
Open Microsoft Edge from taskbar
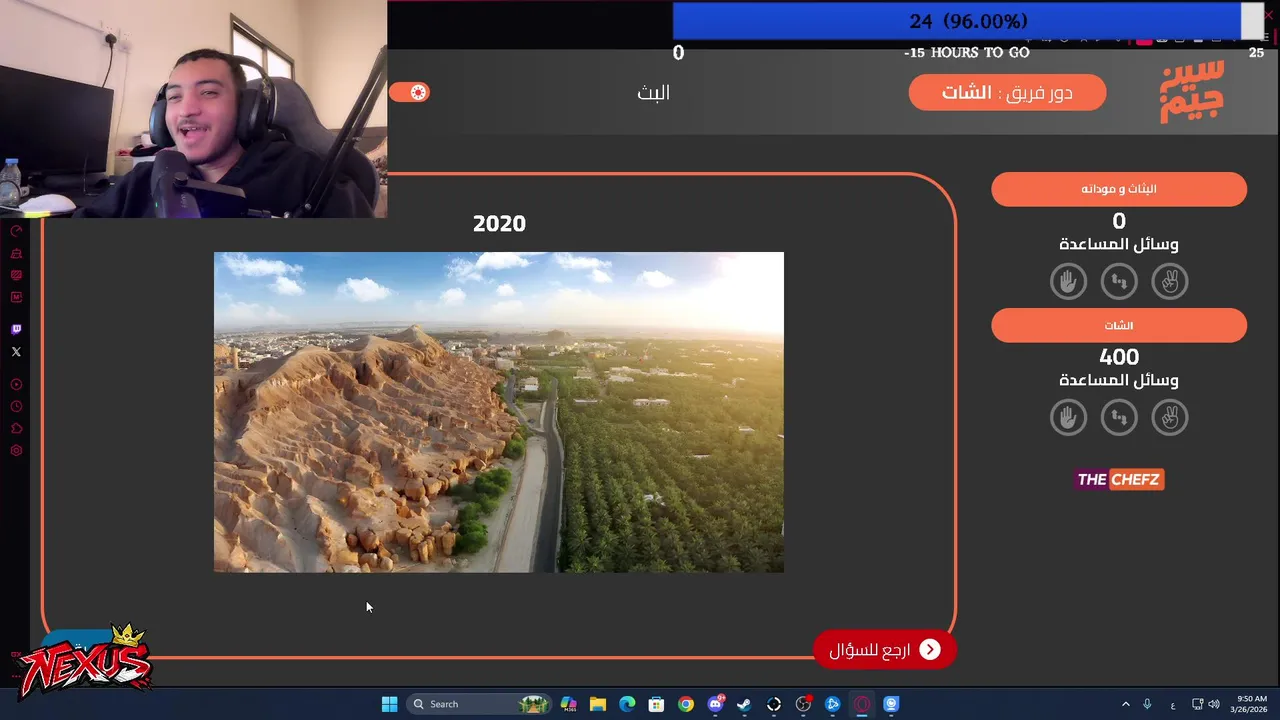[x=627, y=704]
